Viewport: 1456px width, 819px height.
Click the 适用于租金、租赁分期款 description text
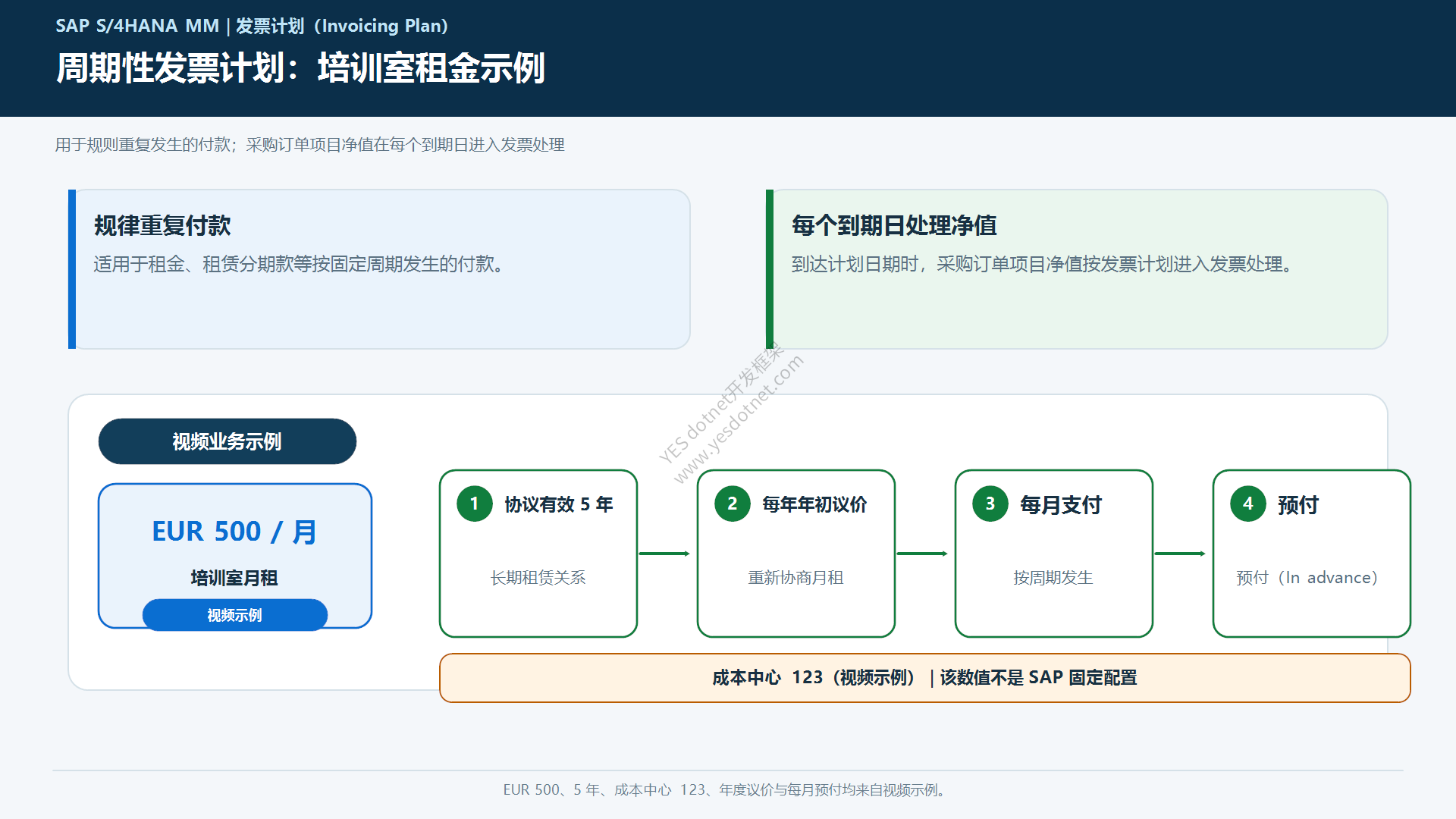pos(298,264)
